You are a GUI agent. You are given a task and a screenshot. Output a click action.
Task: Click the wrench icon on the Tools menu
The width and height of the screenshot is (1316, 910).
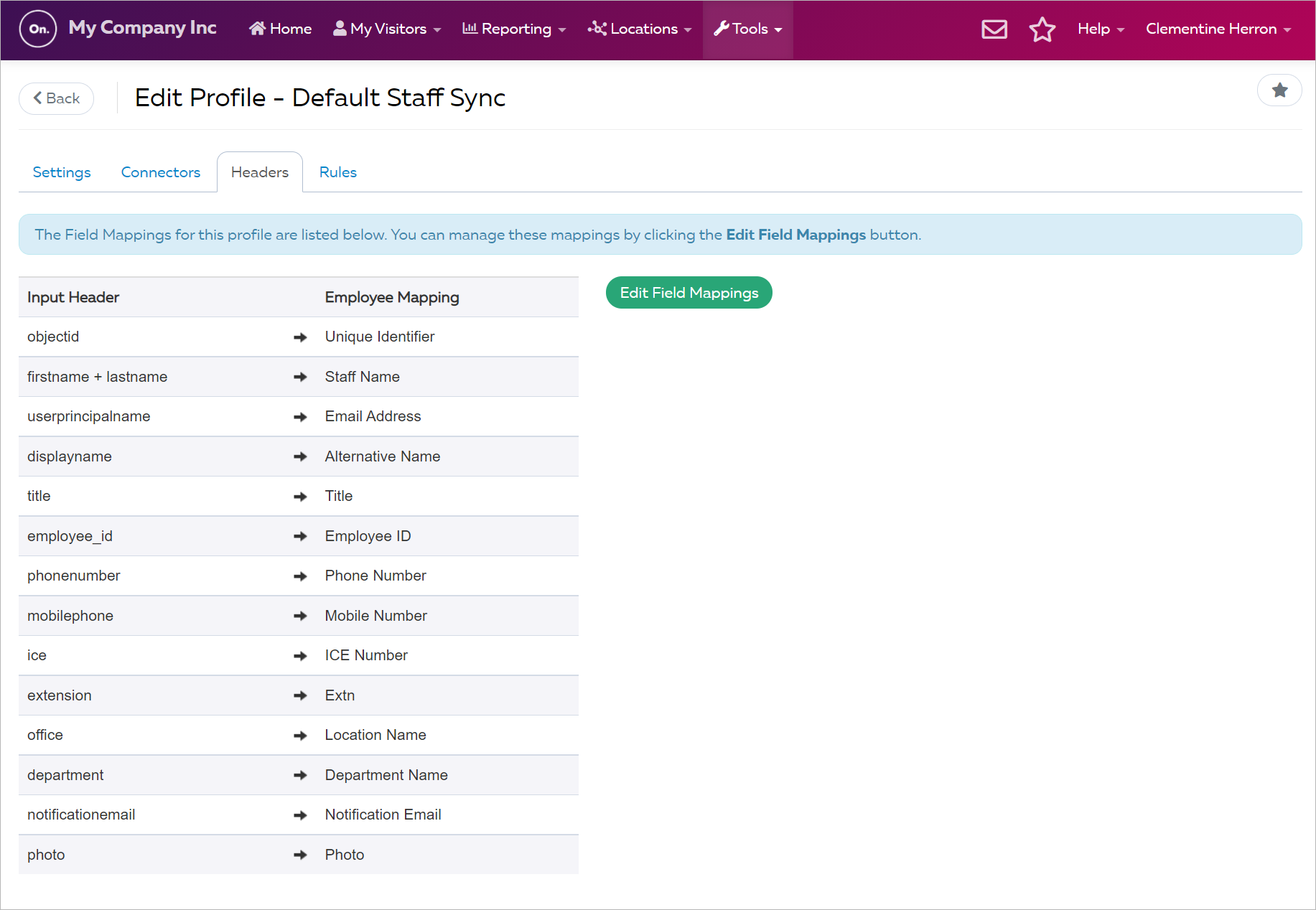click(x=720, y=28)
